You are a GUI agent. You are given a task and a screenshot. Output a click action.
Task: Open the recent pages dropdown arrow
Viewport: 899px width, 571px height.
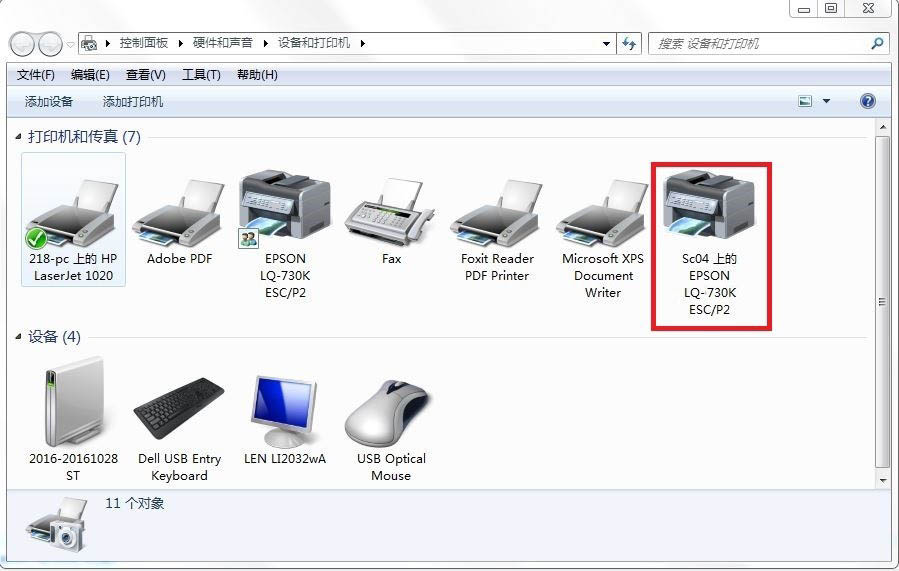click(71, 44)
